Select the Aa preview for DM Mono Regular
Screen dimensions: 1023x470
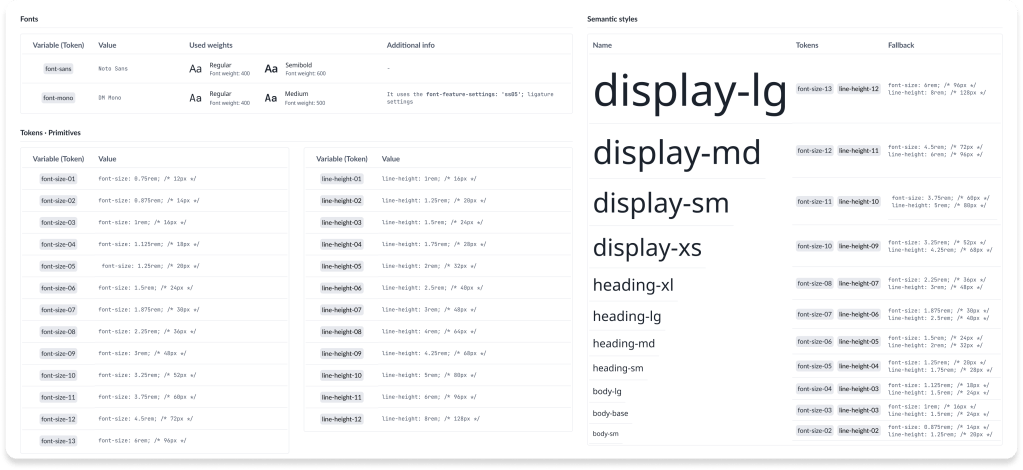196,98
